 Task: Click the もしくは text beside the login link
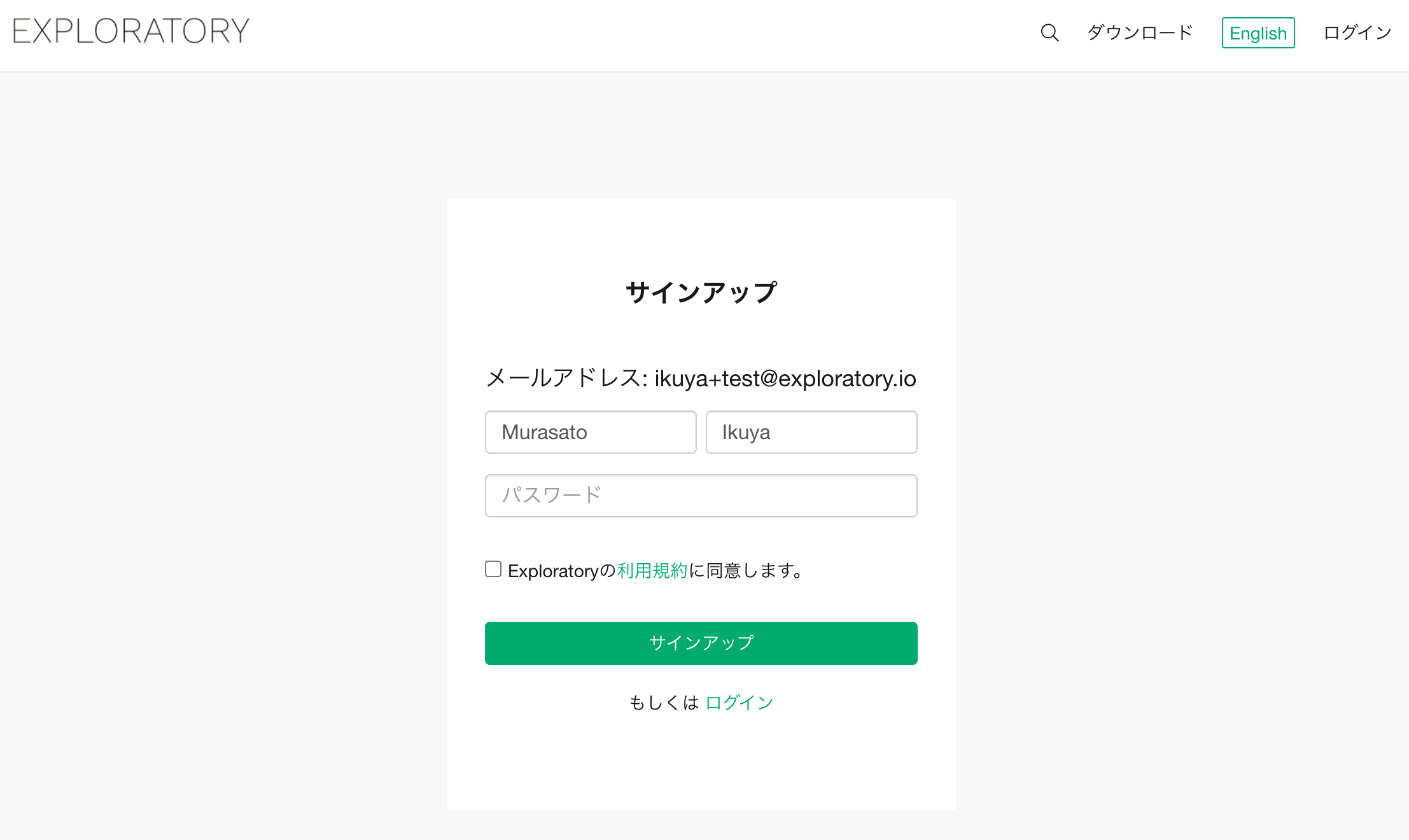coord(664,703)
